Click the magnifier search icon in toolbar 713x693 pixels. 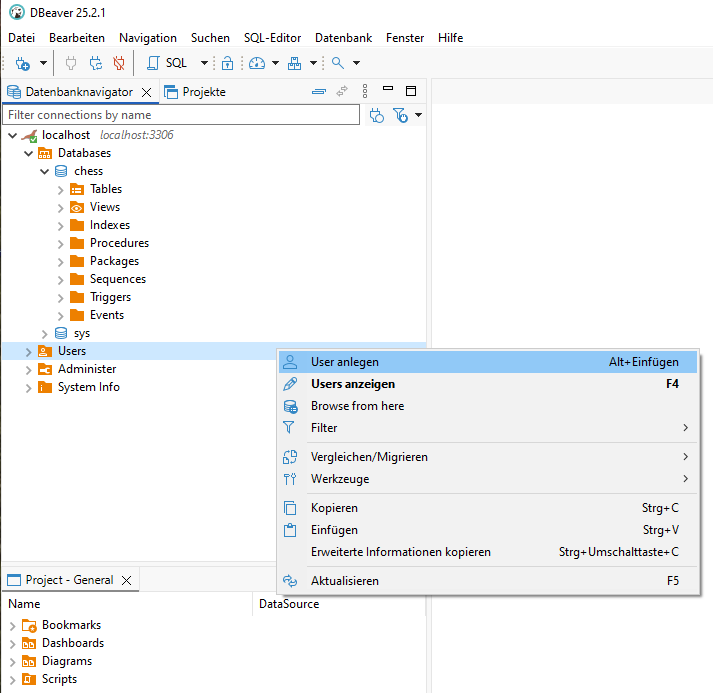tap(338, 63)
